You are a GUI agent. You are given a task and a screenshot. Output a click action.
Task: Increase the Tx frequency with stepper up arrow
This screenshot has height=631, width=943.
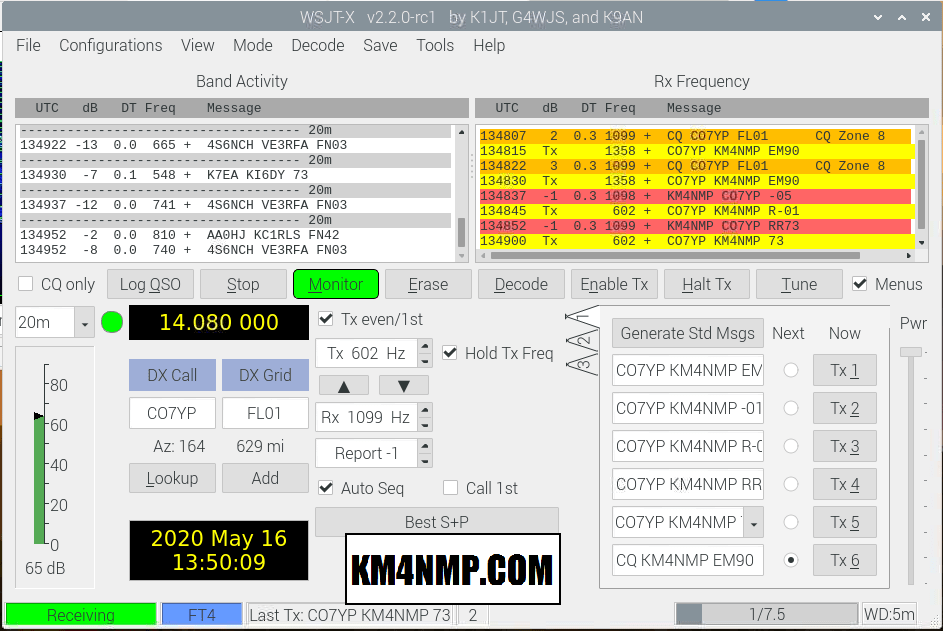pyautogui.click(x=426, y=347)
